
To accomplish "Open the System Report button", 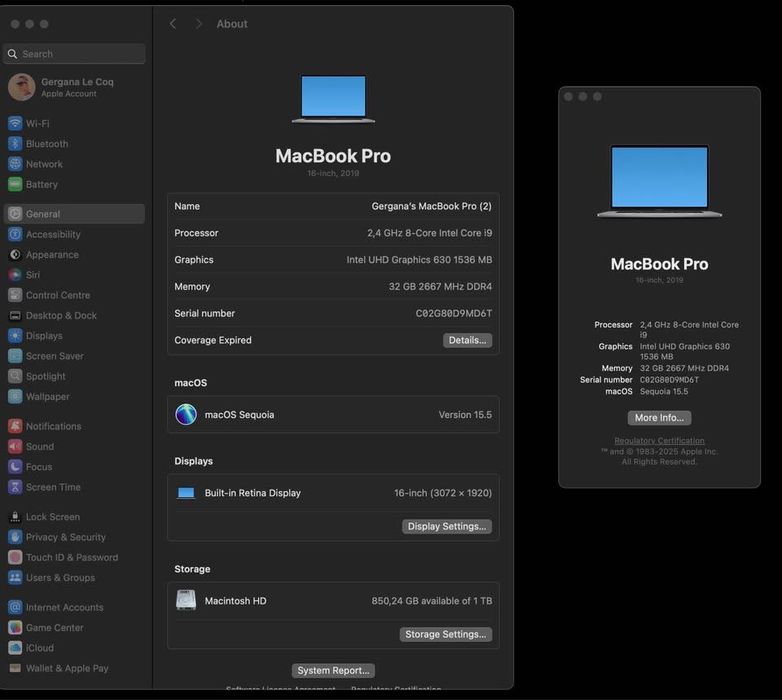I will click(x=333, y=671).
